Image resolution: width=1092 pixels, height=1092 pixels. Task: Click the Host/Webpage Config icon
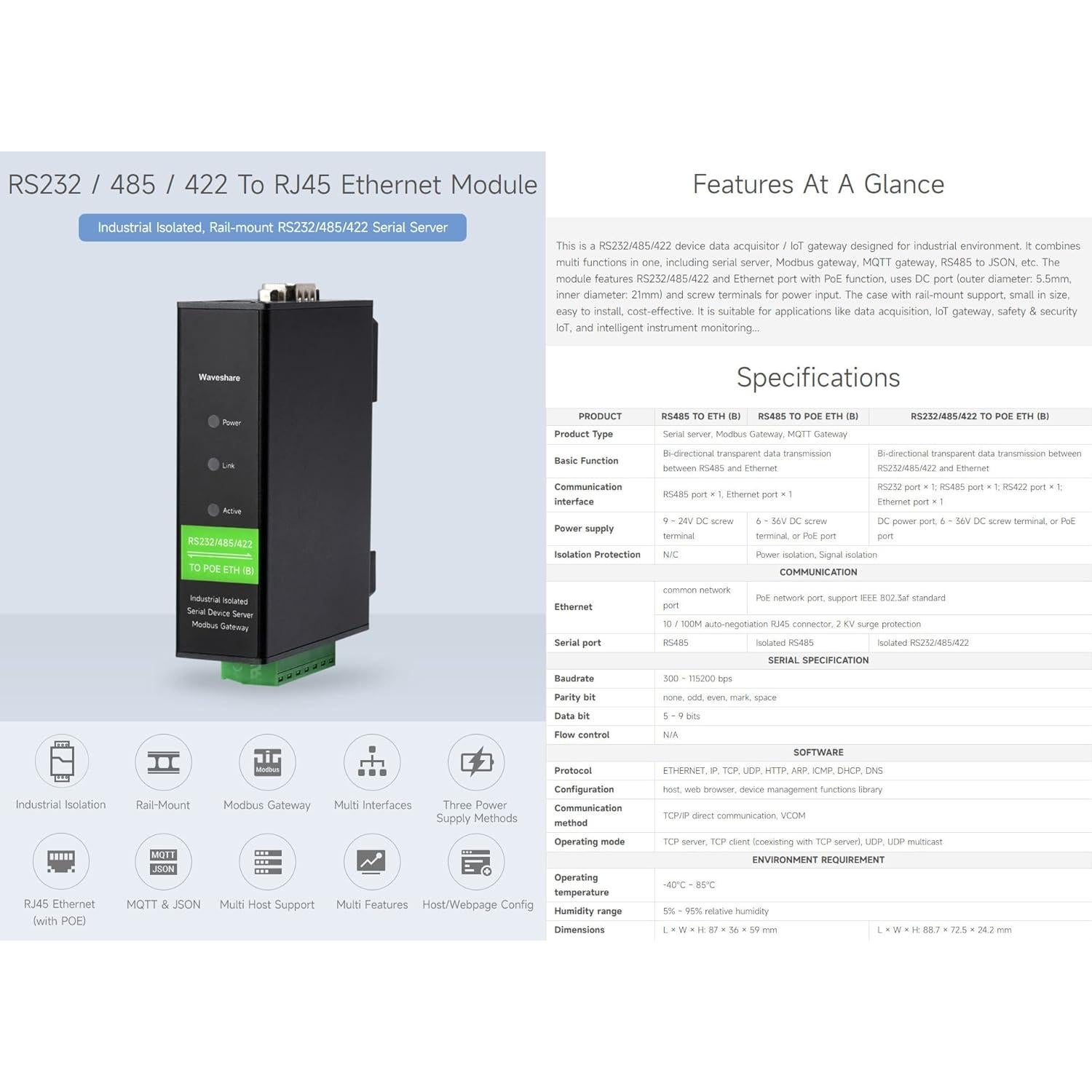475,862
